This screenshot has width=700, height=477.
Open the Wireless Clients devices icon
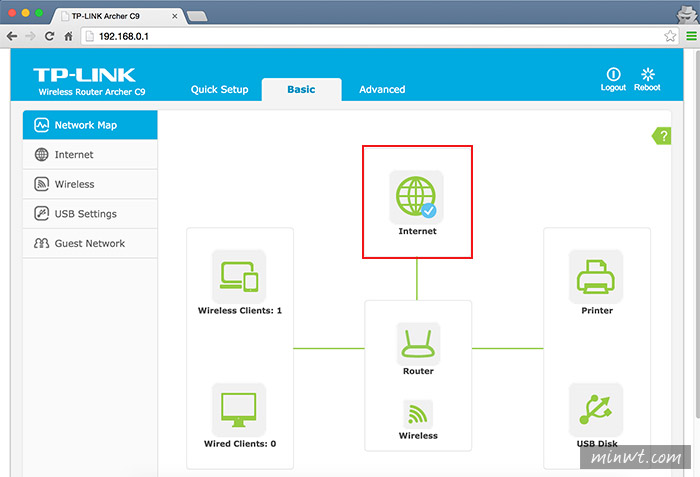coord(239,276)
